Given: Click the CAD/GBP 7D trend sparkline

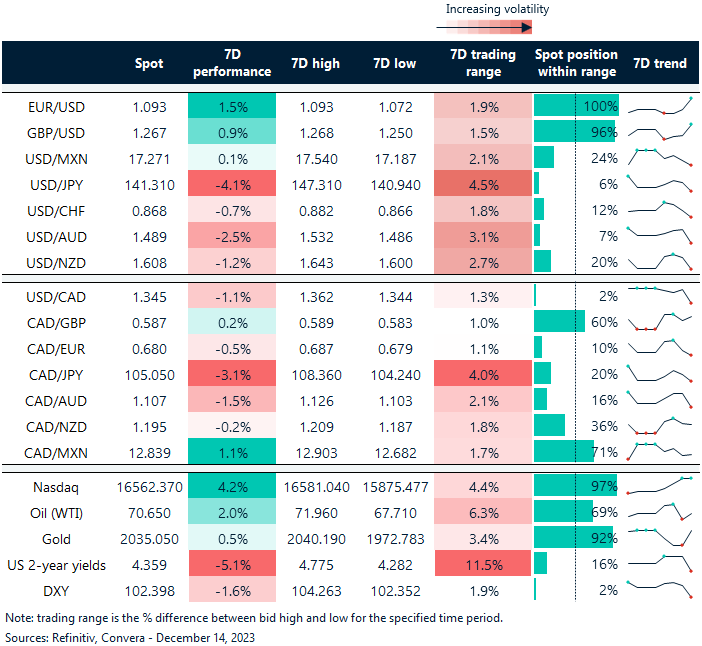Looking at the screenshot, I should pos(659,322).
